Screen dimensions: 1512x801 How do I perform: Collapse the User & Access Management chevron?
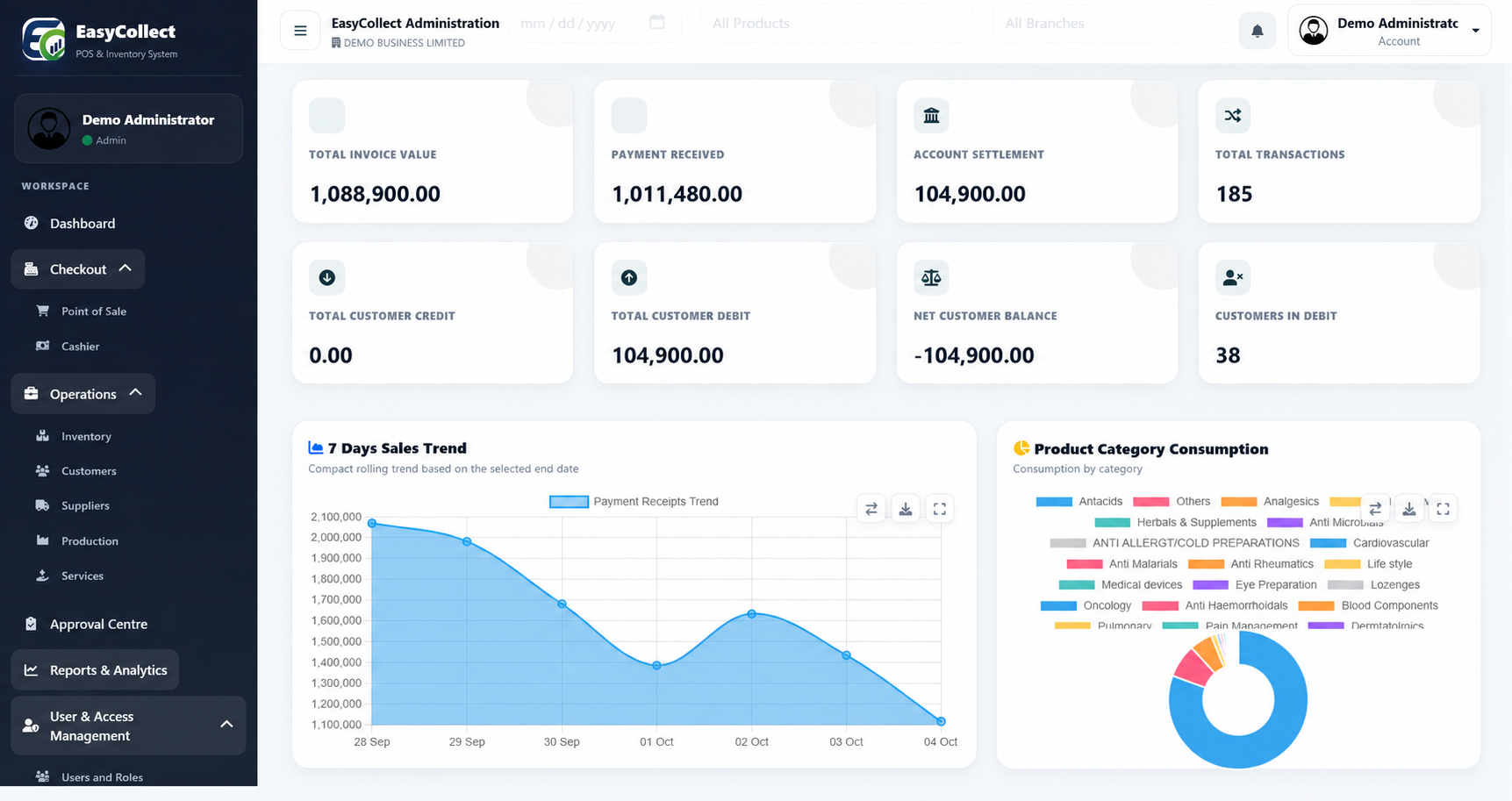click(x=226, y=725)
